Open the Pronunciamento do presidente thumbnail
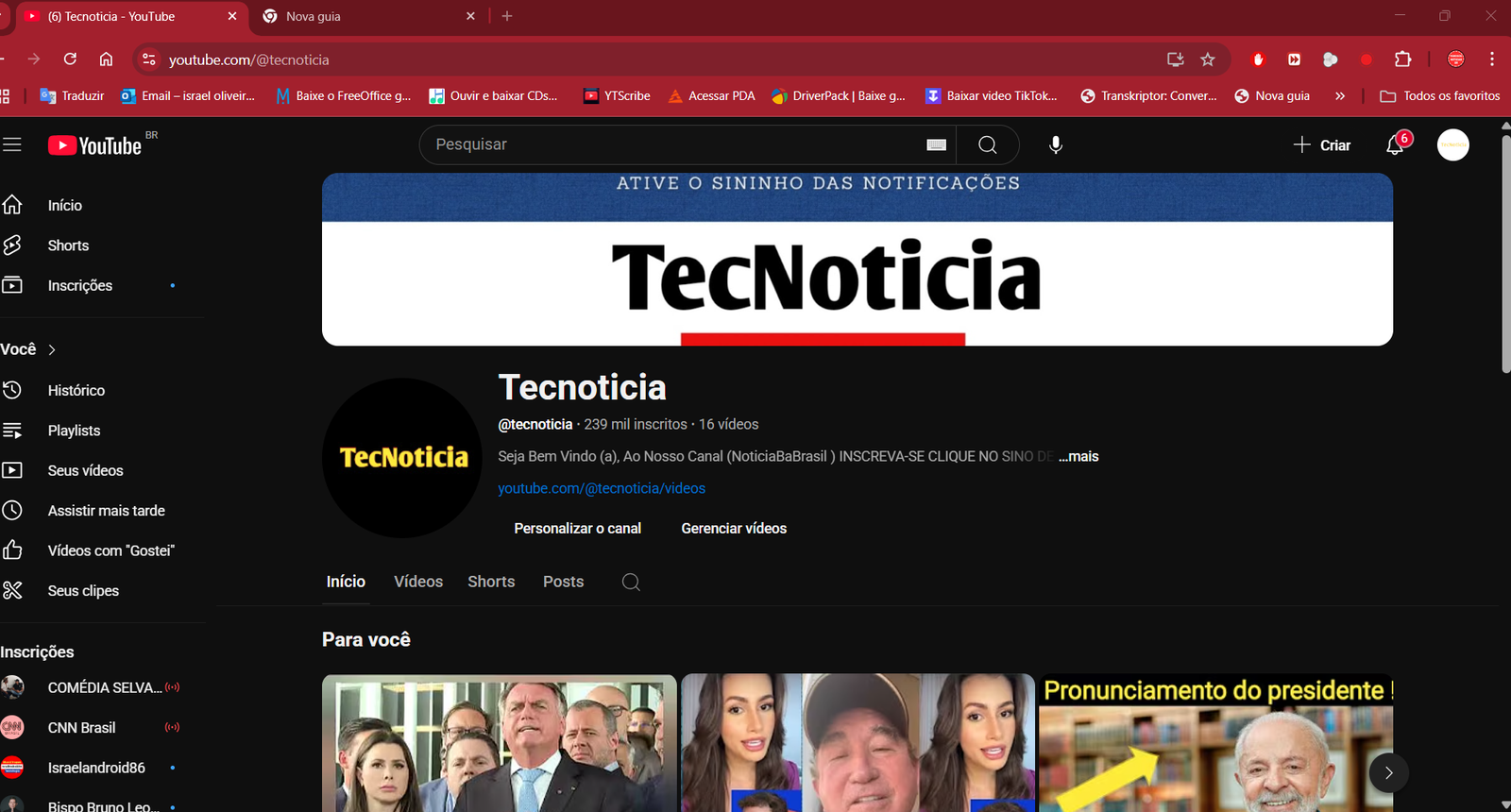This screenshot has width=1511, height=812. (x=1216, y=743)
